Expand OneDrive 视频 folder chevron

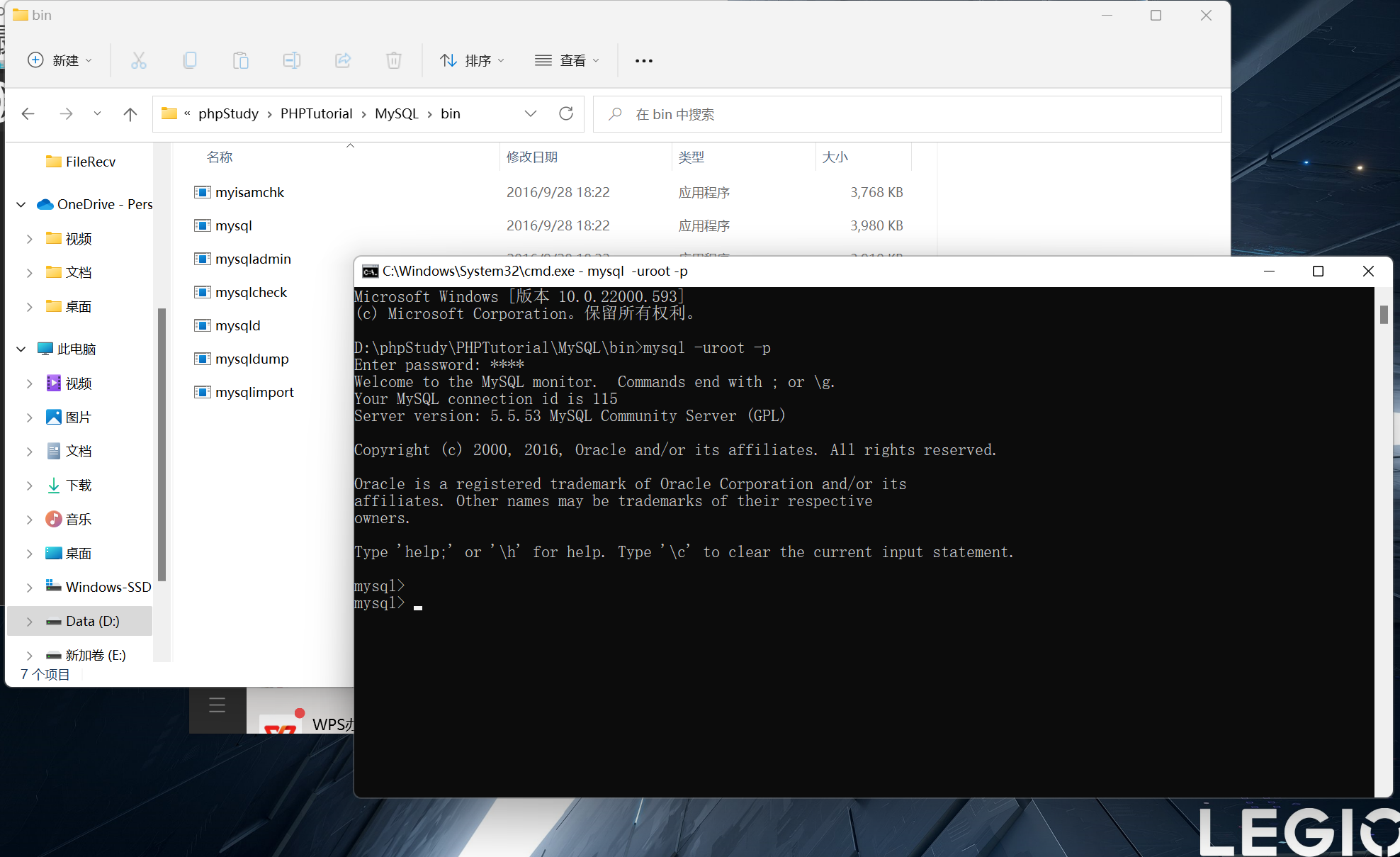29,239
